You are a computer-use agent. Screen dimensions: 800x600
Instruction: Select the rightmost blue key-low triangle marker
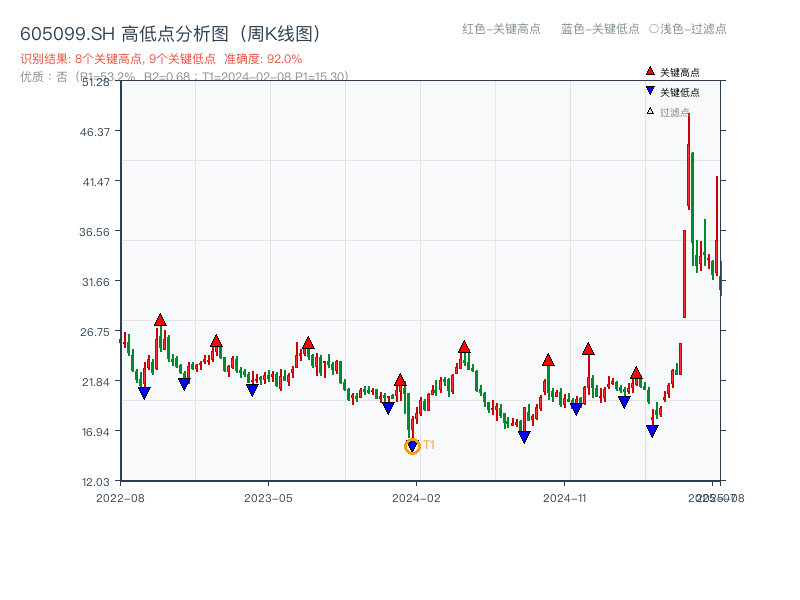point(652,431)
